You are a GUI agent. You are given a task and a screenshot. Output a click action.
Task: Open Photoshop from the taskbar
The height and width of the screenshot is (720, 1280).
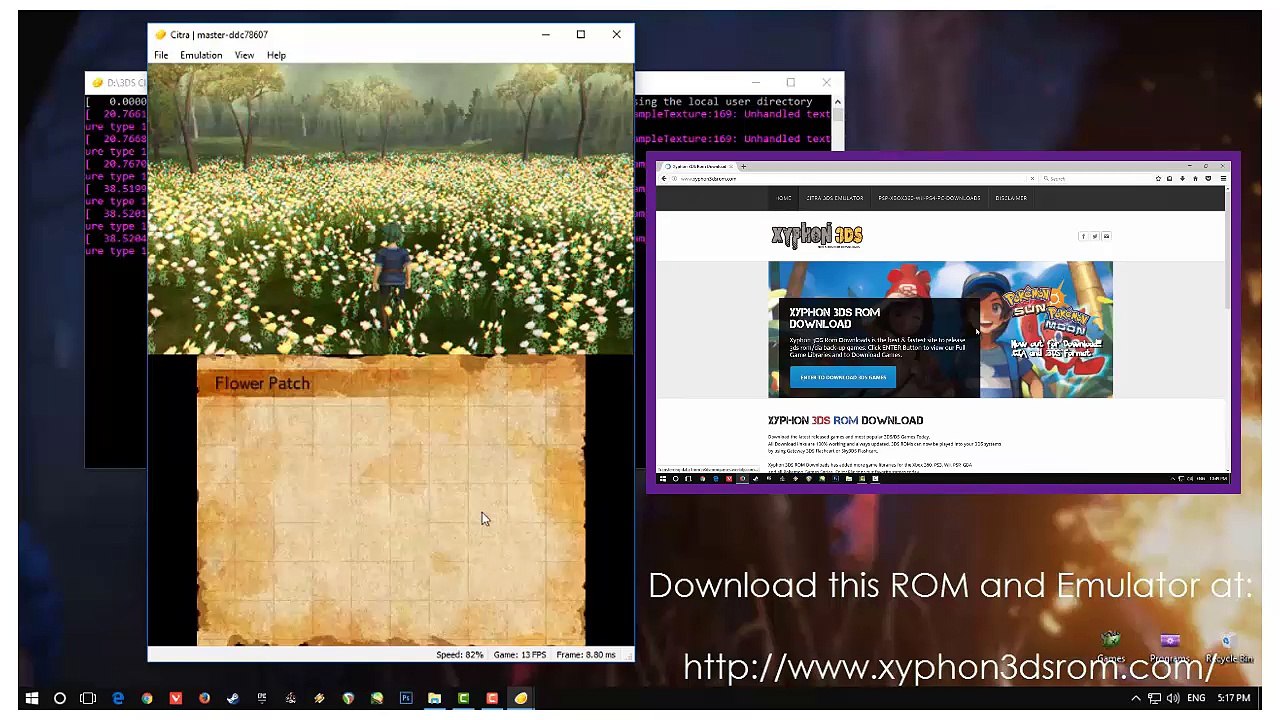406,698
